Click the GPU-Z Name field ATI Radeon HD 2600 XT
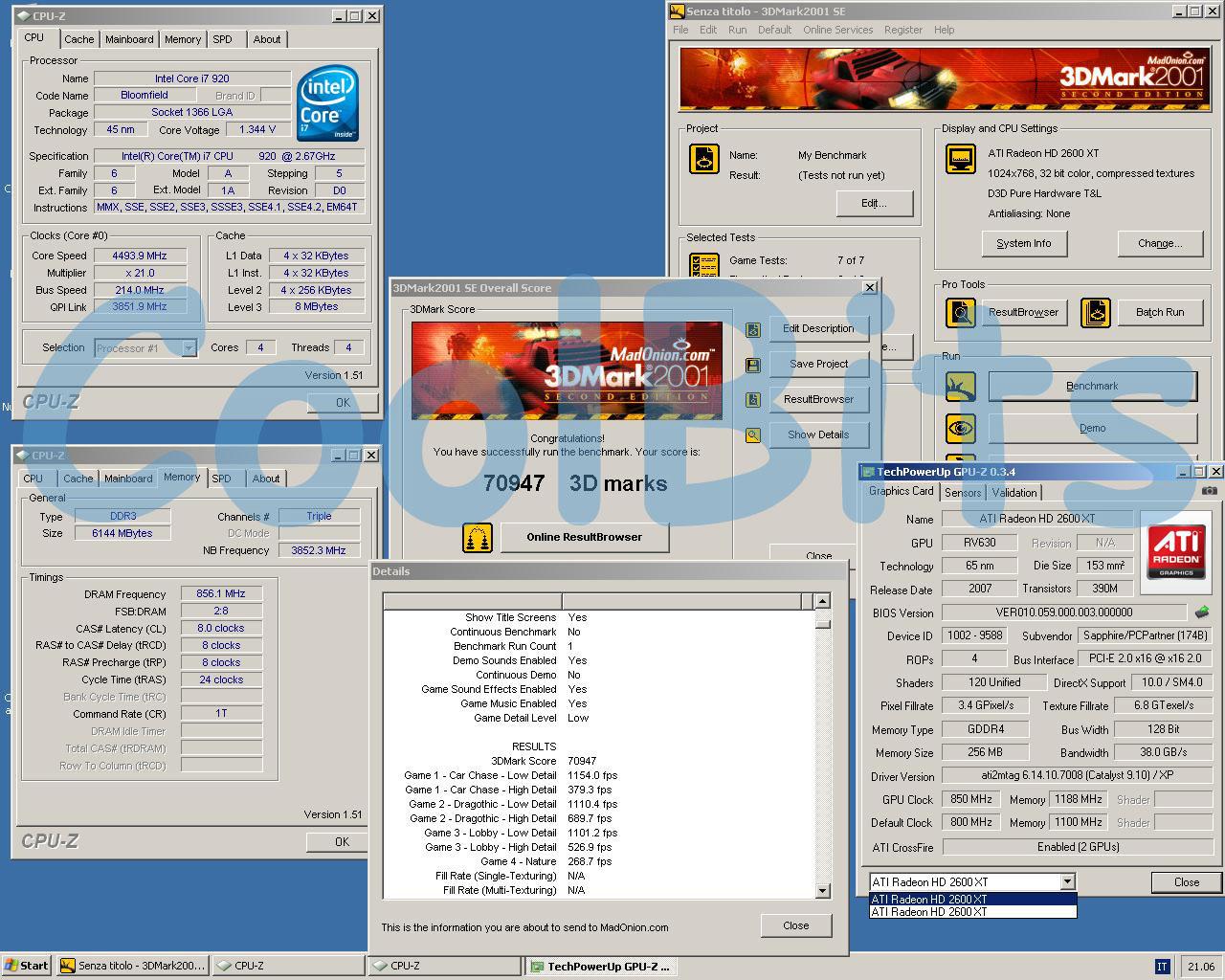This screenshot has height=980, width=1225. [1037, 519]
